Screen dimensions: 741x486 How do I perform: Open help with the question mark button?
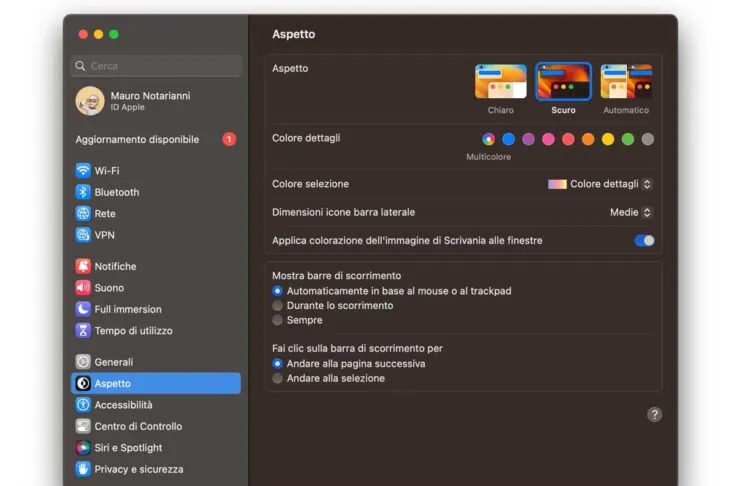click(x=655, y=415)
